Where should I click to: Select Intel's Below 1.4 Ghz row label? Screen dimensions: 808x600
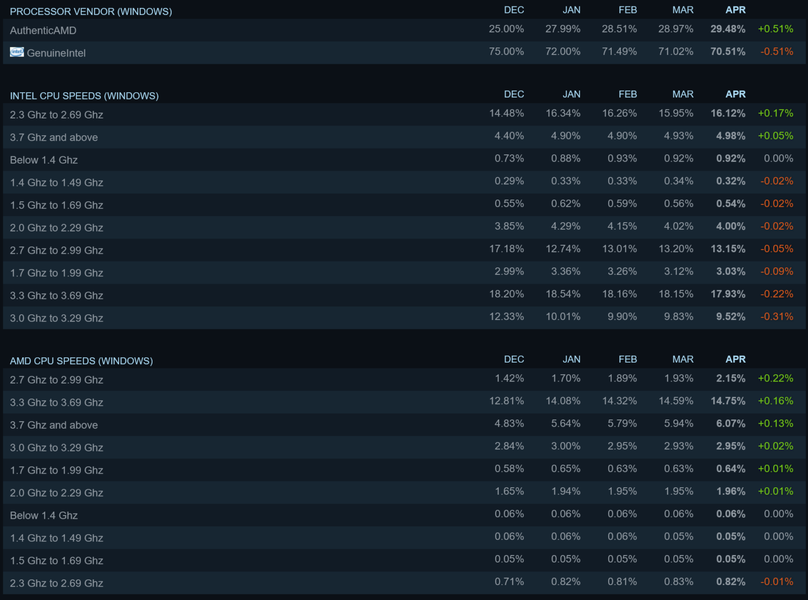[44, 160]
